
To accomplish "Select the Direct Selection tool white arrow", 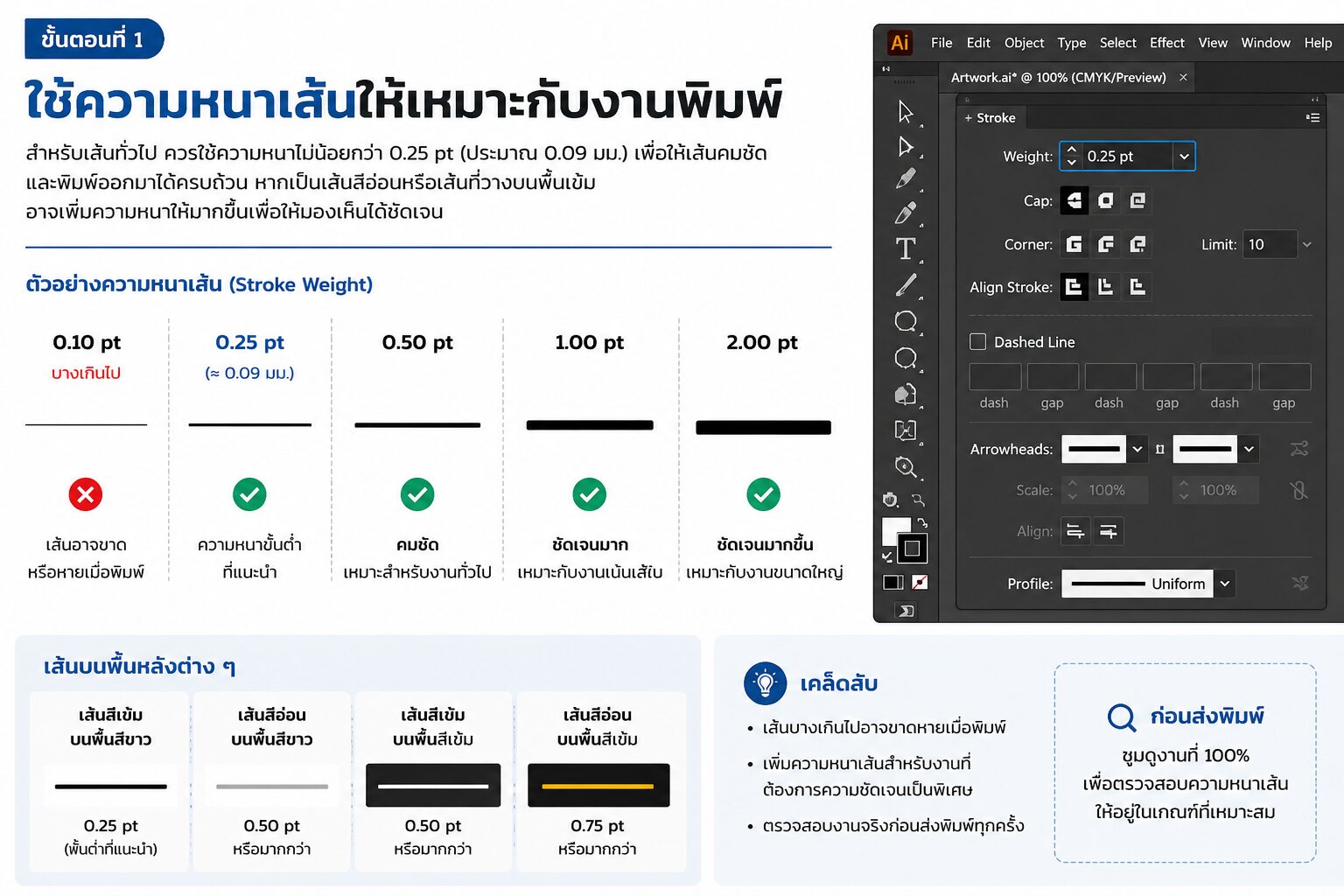I will (906, 146).
